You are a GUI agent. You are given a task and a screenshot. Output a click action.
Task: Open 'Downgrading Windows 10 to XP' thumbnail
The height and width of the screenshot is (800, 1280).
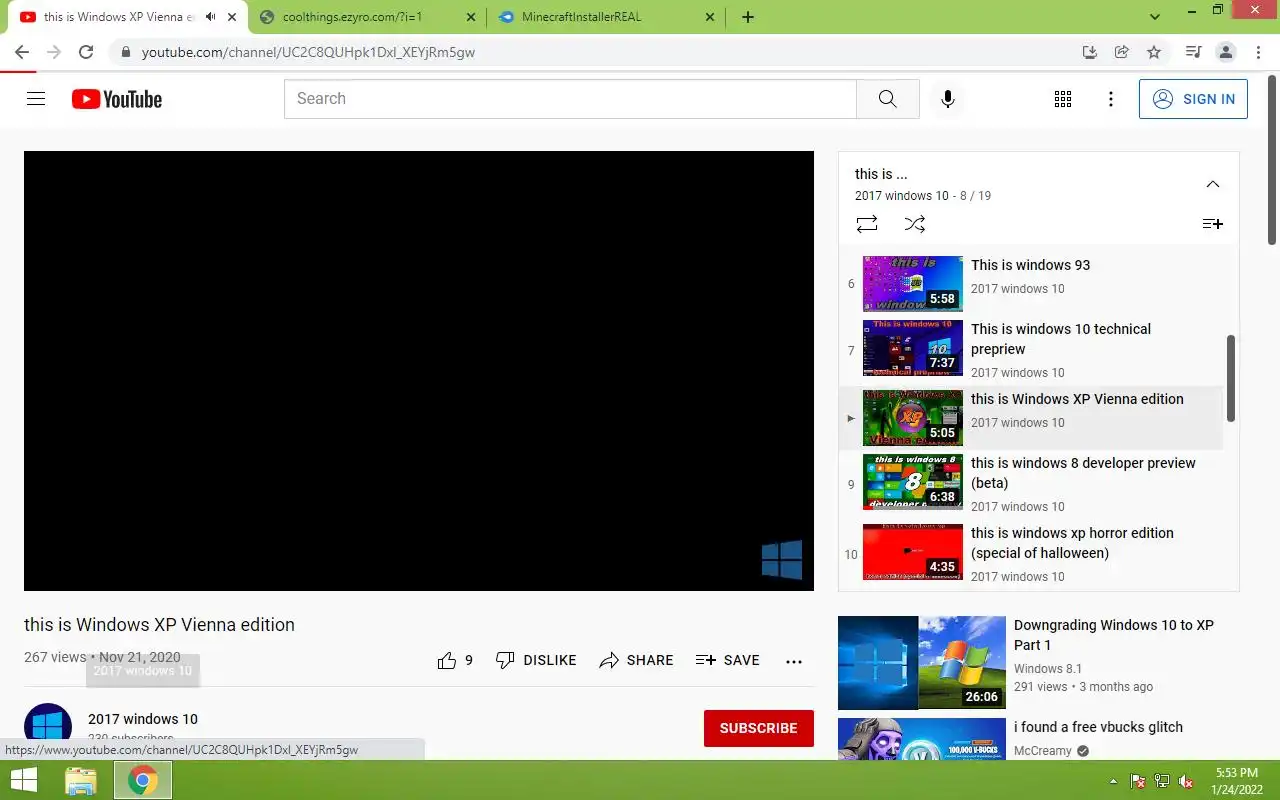pos(922,663)
